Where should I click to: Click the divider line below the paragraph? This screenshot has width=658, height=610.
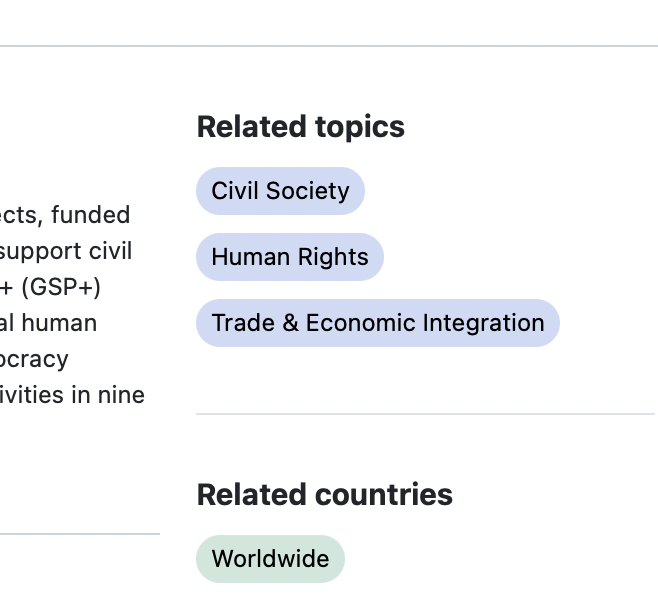[x=80, y=534]
